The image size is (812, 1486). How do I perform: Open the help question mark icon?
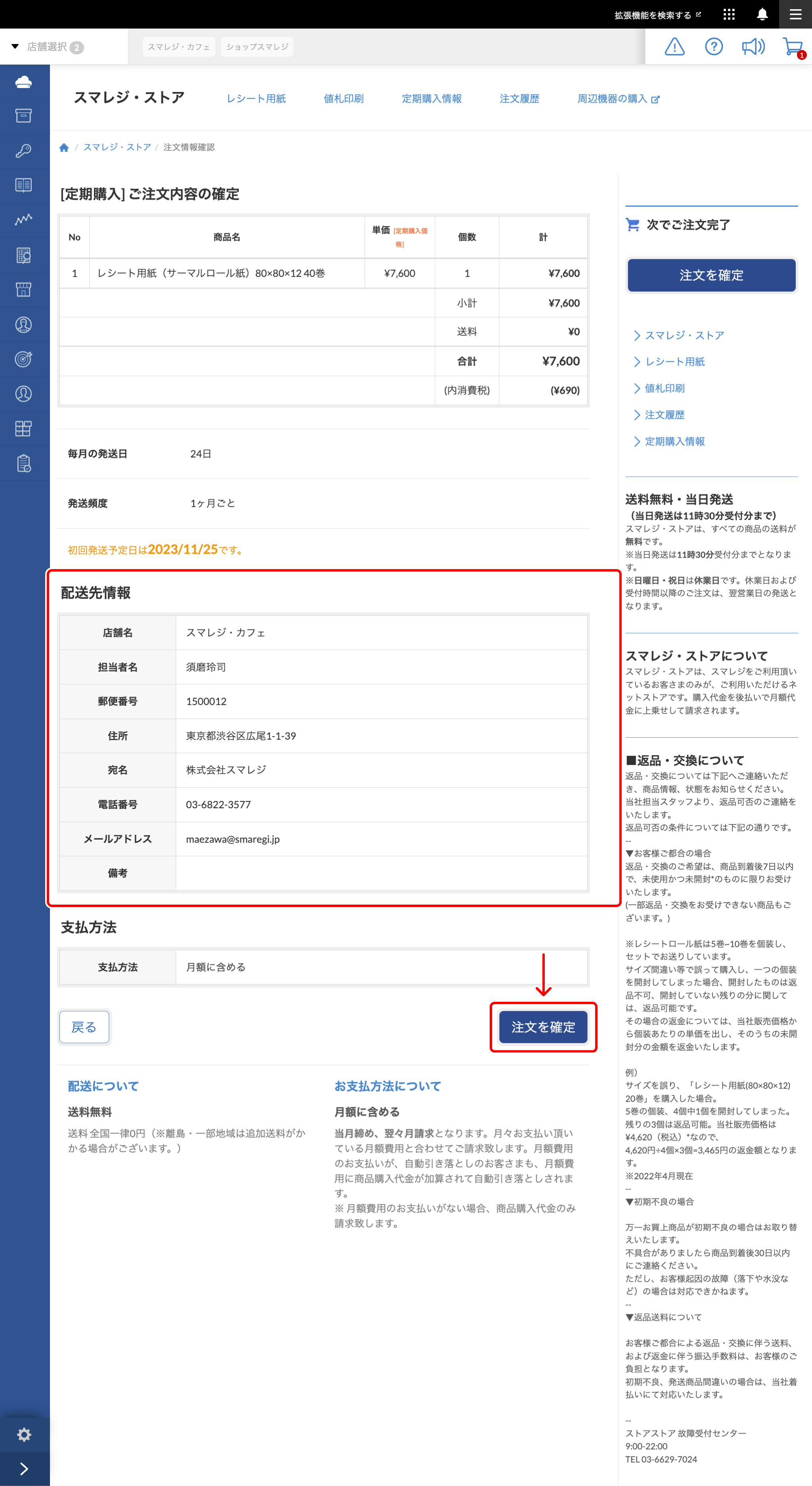(x=714, y=47)
